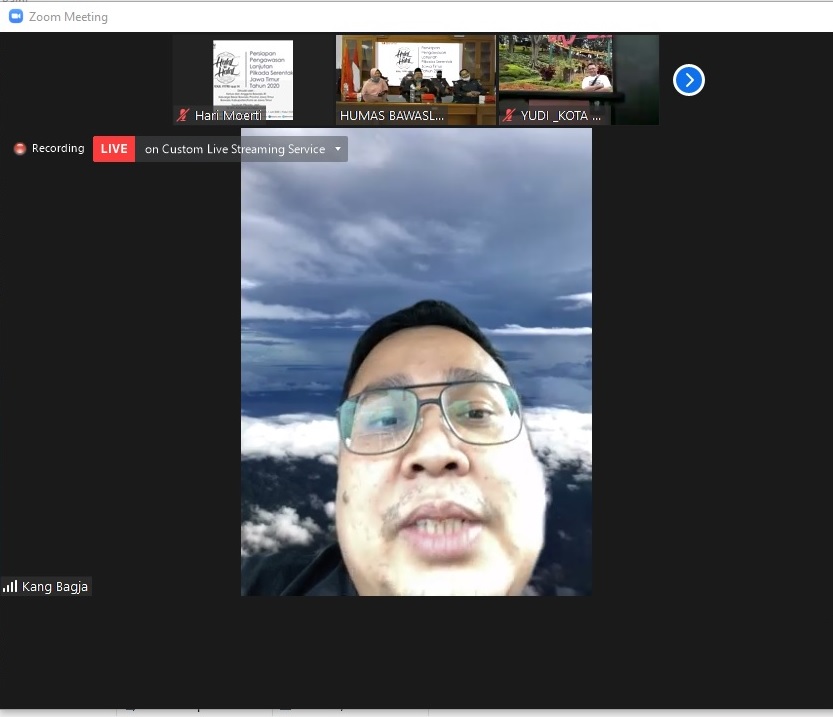Screen dimensions: 833x717
Task: Expand the live stream dropdown arrow
Action: pos(338,149)
